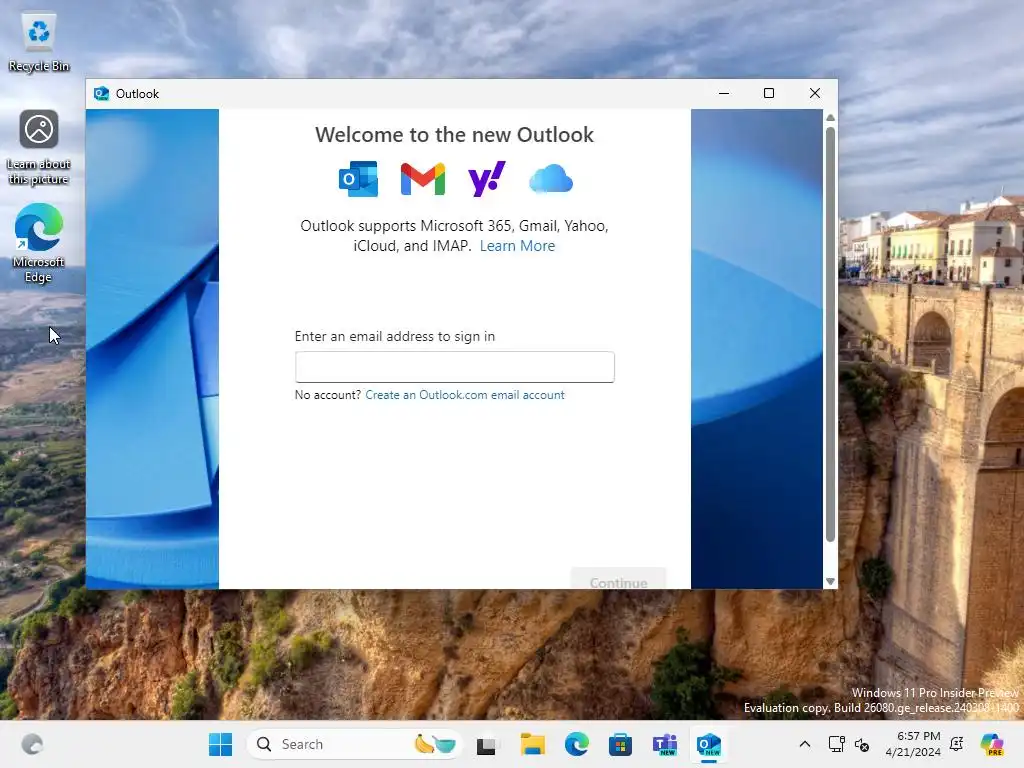Close the Outlook window
The image size is (1024, 768).
click(814, 93)
